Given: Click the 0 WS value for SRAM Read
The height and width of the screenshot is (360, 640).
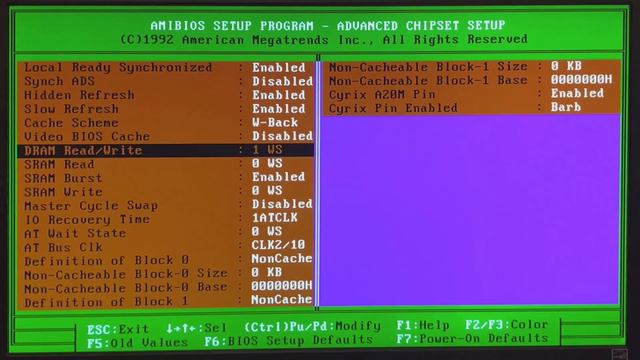Looking at the screenshot, I should click(x=267, y=164).
